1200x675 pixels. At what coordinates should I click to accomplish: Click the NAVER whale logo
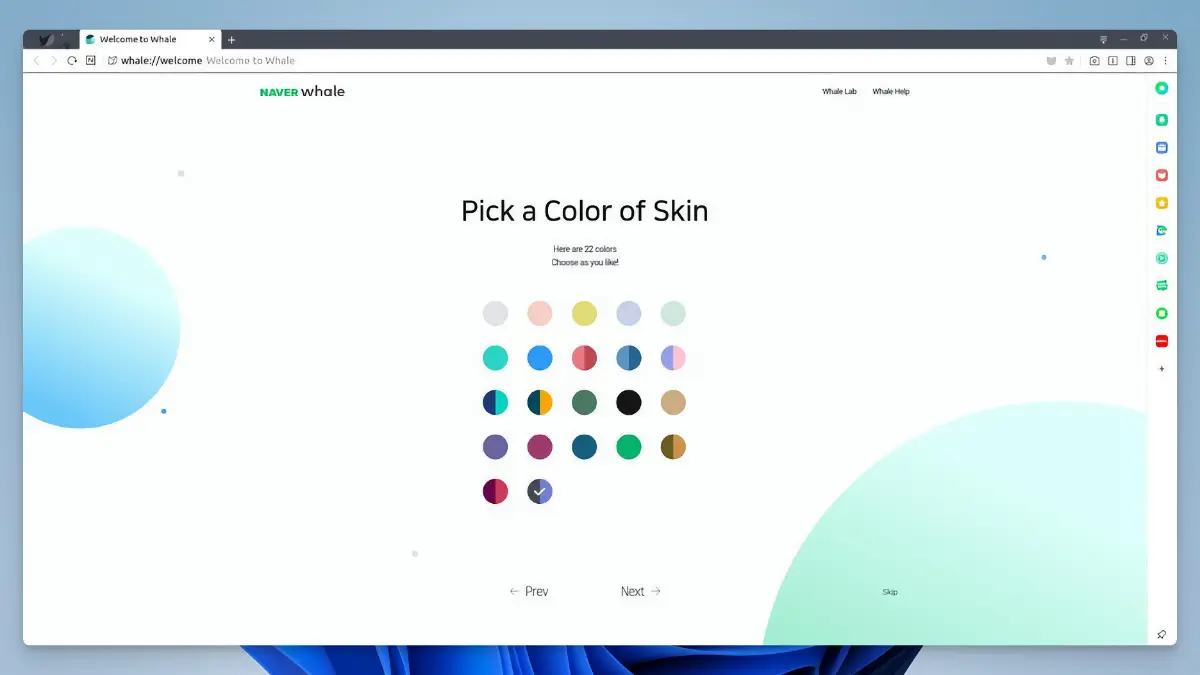pyautogui.click(x=302, y=92)
